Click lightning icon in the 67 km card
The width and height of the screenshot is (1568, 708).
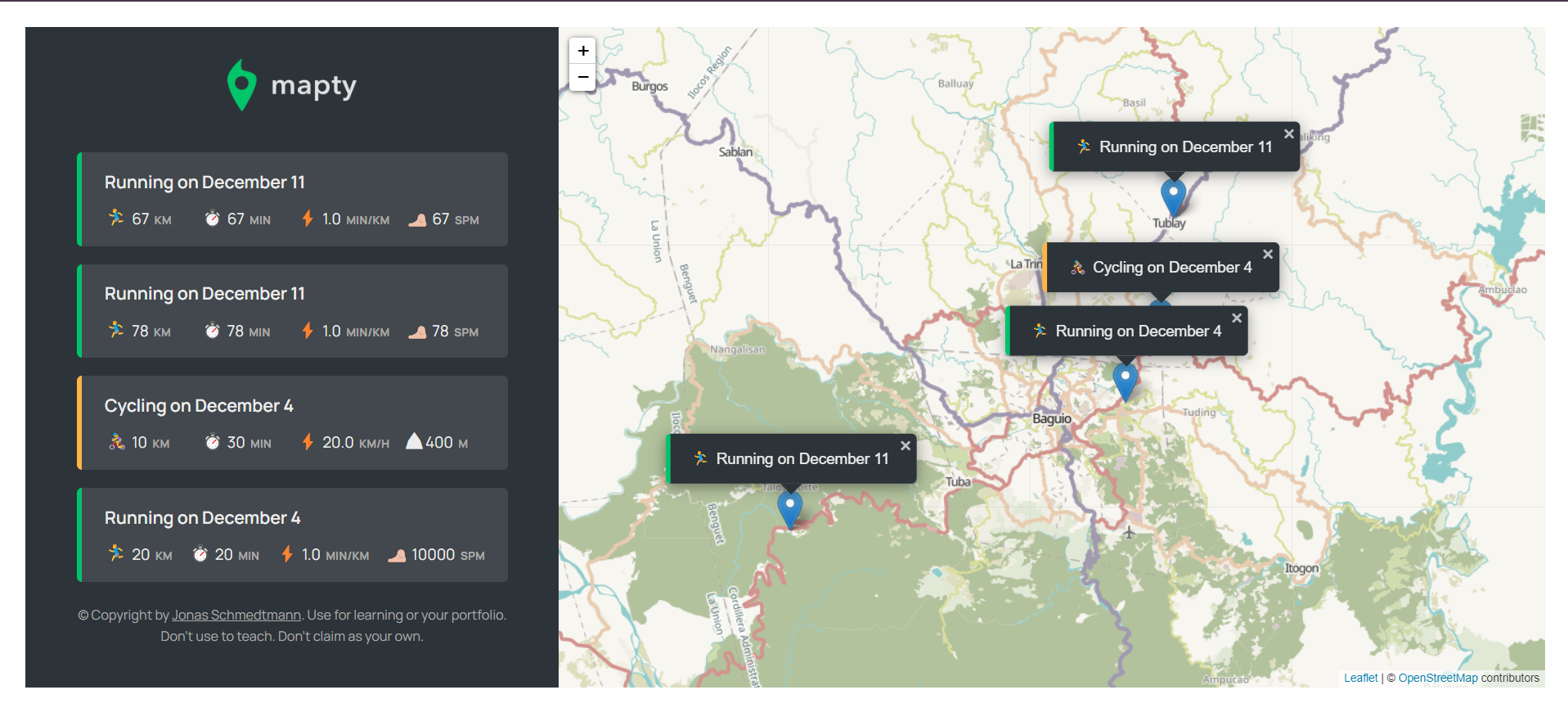tap(308, 219)
